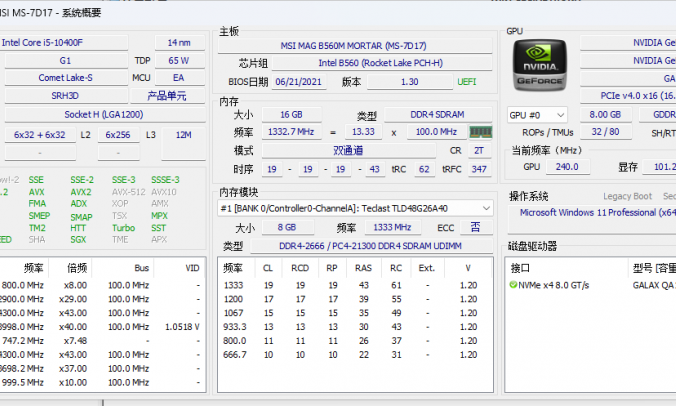Click the MSI MAG B560M MORTAR motherboard field
The width and height of the screenshot is (676, 406).
pyautogui.click(x=354, y=46)
